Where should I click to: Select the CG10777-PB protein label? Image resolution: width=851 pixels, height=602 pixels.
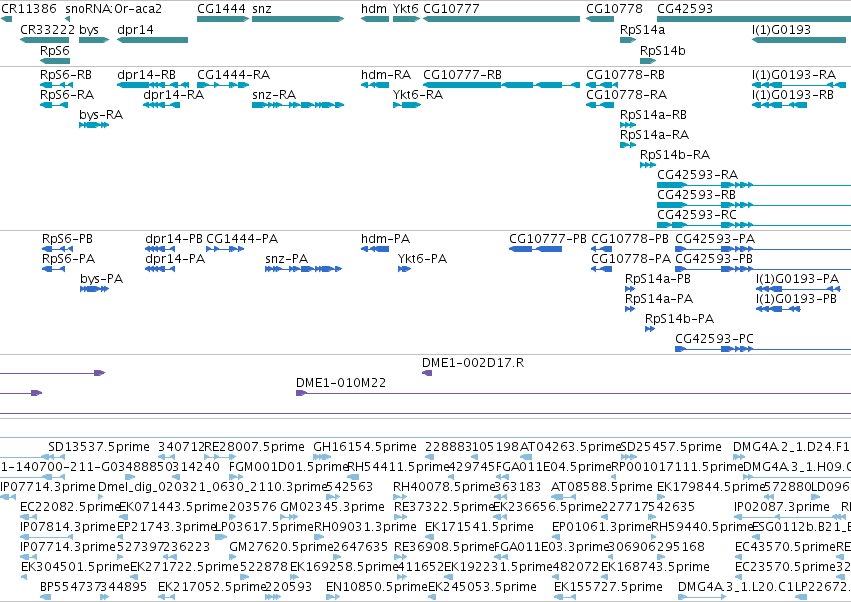(x=547, y=239)
